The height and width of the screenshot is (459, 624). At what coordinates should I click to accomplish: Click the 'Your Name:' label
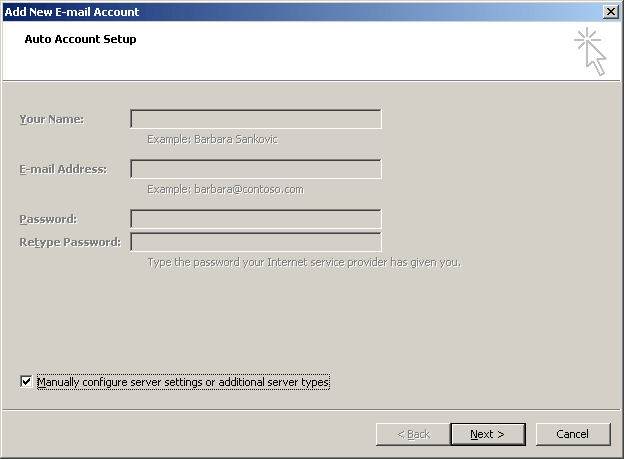[x=51, y=119]
